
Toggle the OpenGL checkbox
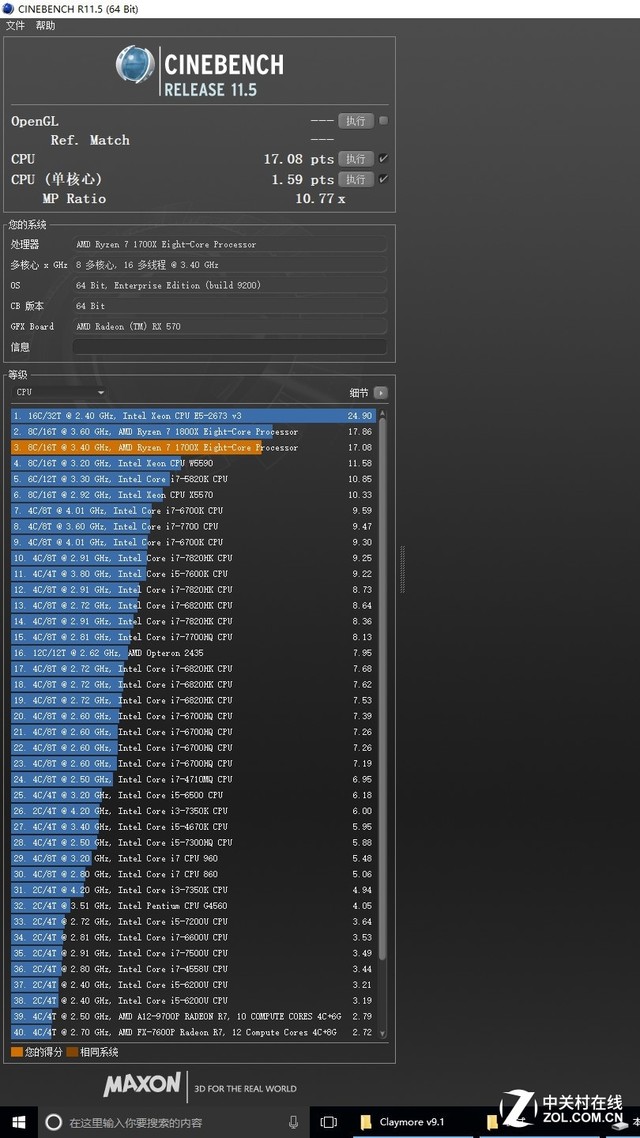[x=383, y=121]
